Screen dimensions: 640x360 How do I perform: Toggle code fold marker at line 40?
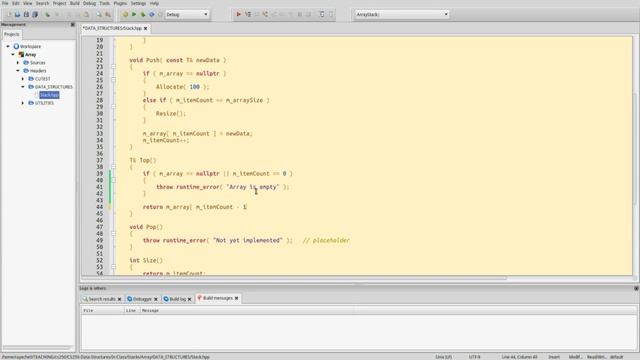click(x=113, y=180)
